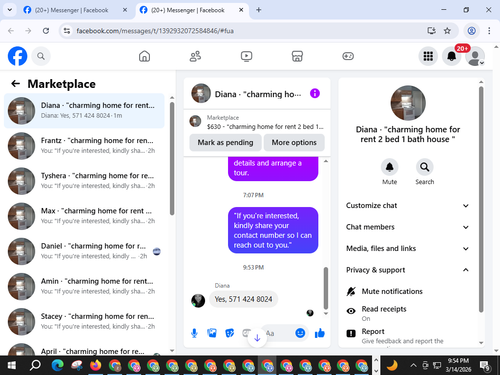Image resolution: width=500 pixels, height=375 pixels.
Task: Click the install app icon in address bar
Action: [x=432, y=31]
